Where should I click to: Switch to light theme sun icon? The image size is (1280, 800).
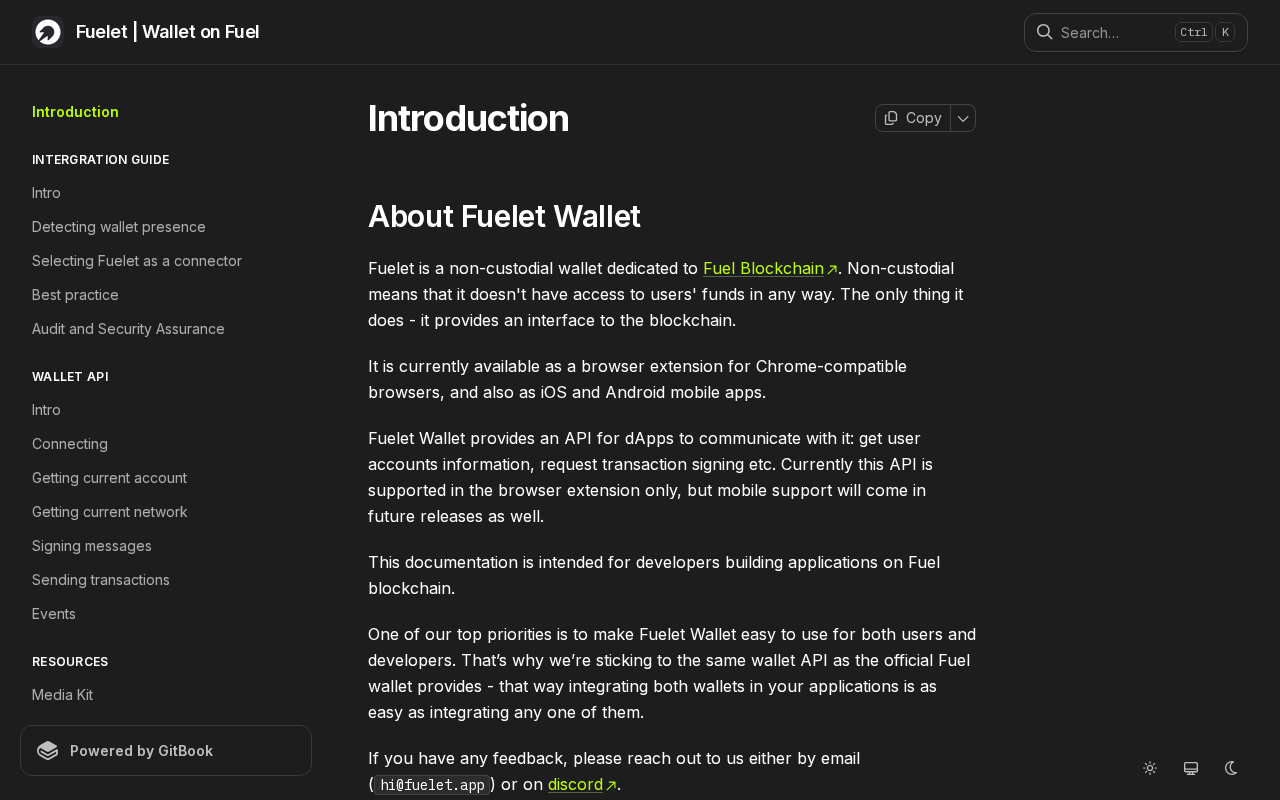[1150, 768]
